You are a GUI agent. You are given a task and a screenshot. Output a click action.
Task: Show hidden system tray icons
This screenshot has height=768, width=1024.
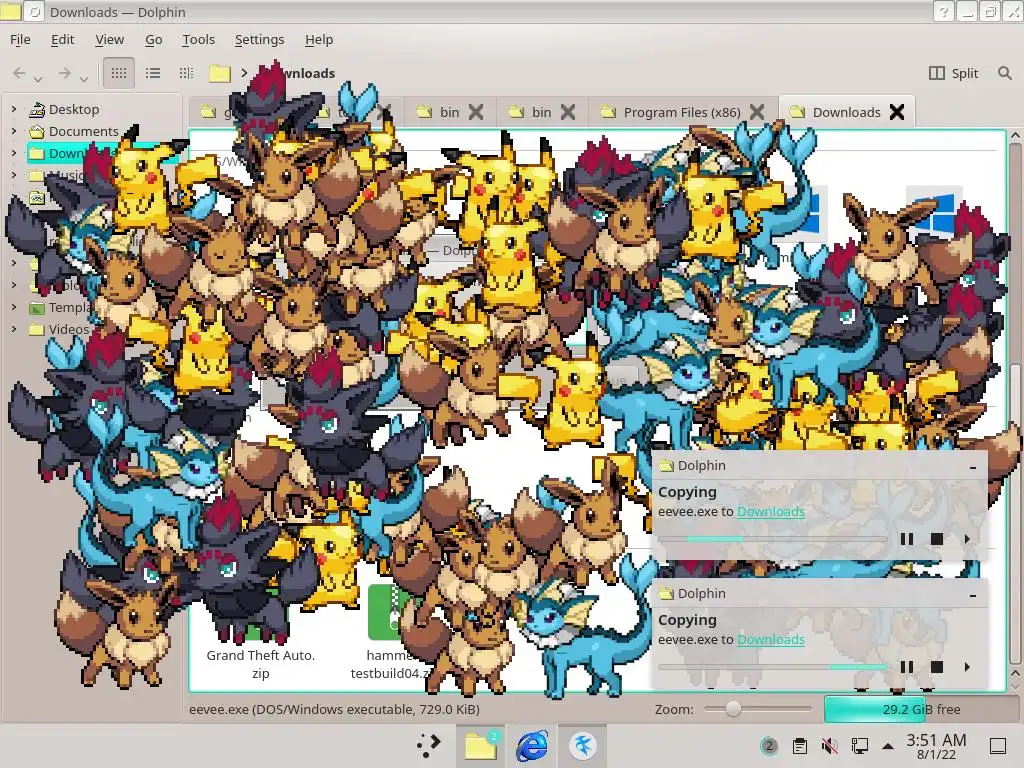point(888,745)
